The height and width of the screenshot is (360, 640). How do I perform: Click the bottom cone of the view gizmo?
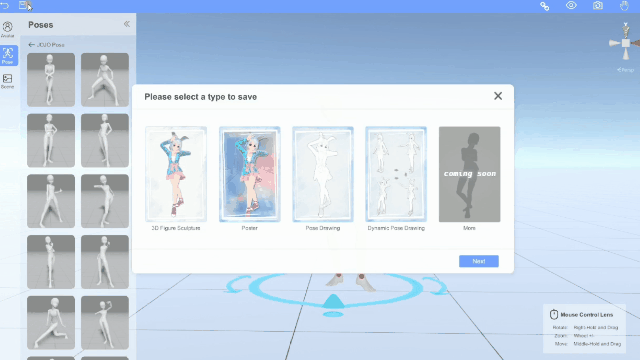click(626, 54)
